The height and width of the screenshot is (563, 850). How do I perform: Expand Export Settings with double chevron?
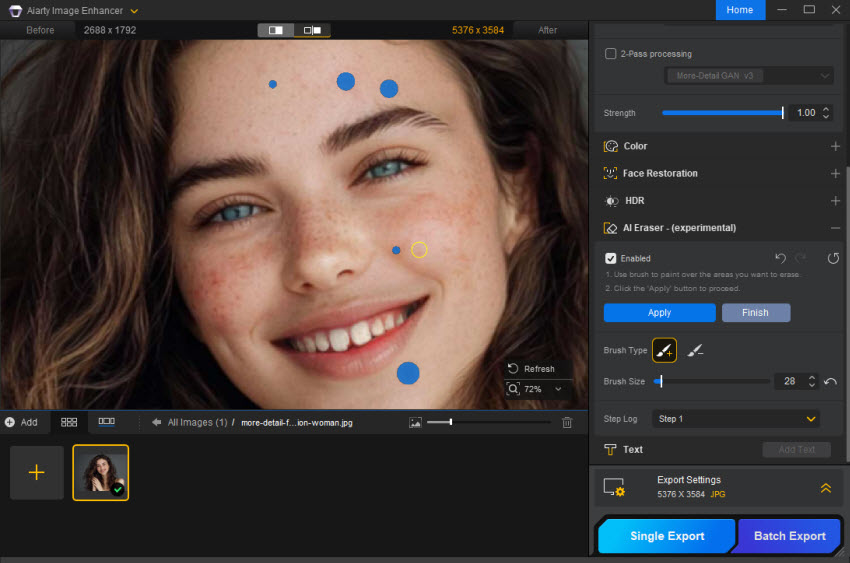(x=826, y=488)
